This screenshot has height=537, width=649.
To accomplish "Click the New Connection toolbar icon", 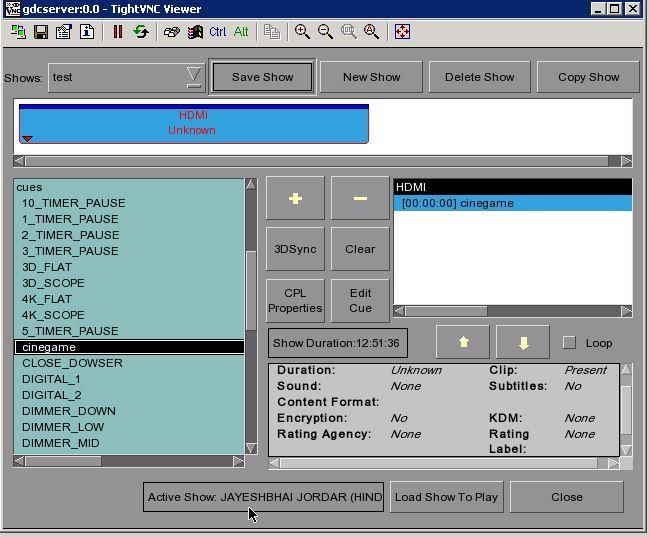I will (x=18, y=32).
